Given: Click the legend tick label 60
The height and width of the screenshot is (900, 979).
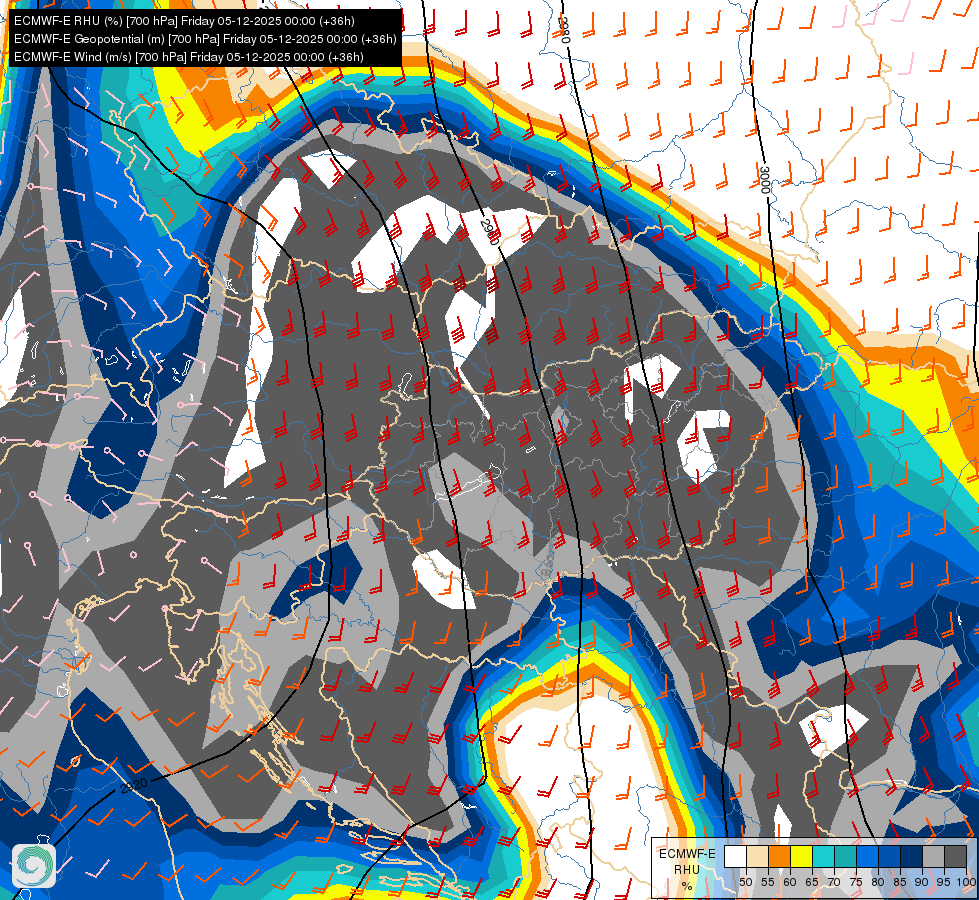Looking at the screenshot, I should 790,882.
